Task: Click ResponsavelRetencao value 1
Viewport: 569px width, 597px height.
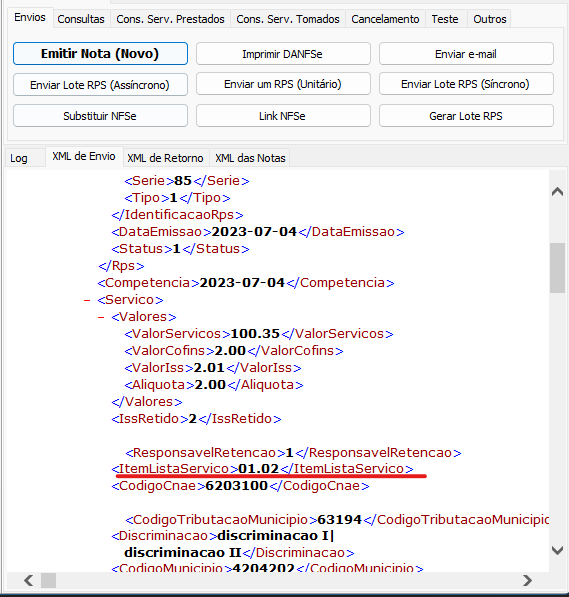Action: 289,453
